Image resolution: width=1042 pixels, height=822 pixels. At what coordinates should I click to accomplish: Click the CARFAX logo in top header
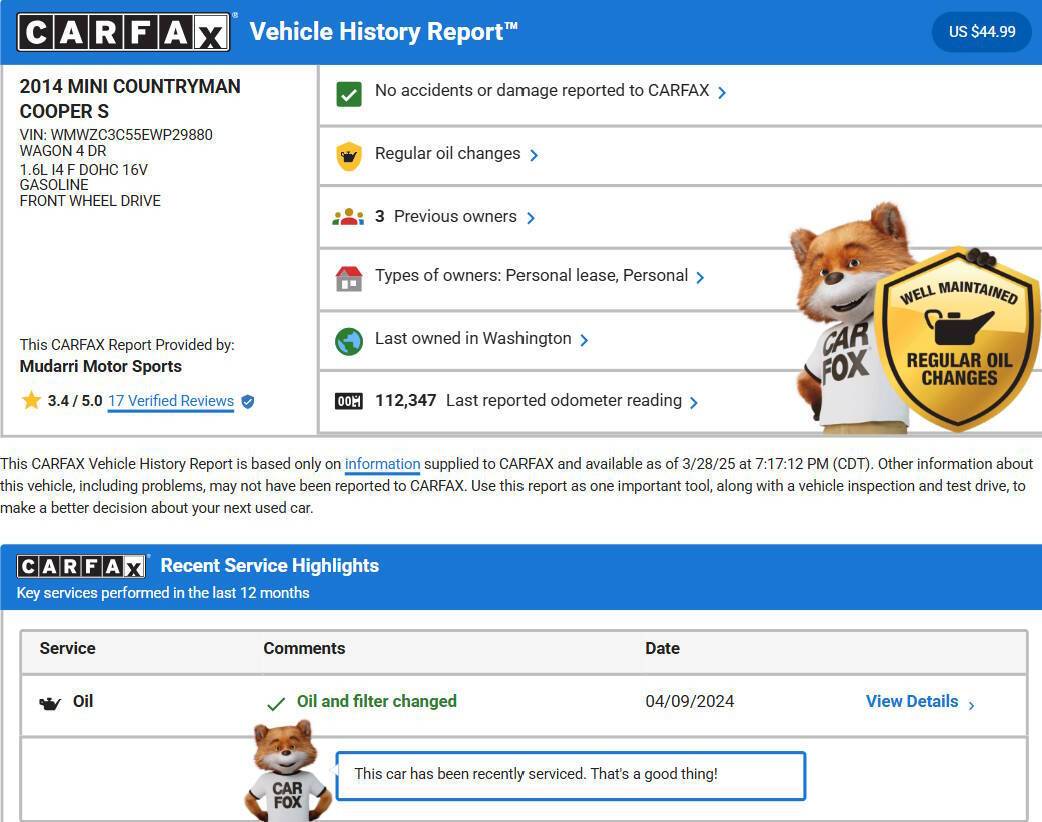click(124, 32)
